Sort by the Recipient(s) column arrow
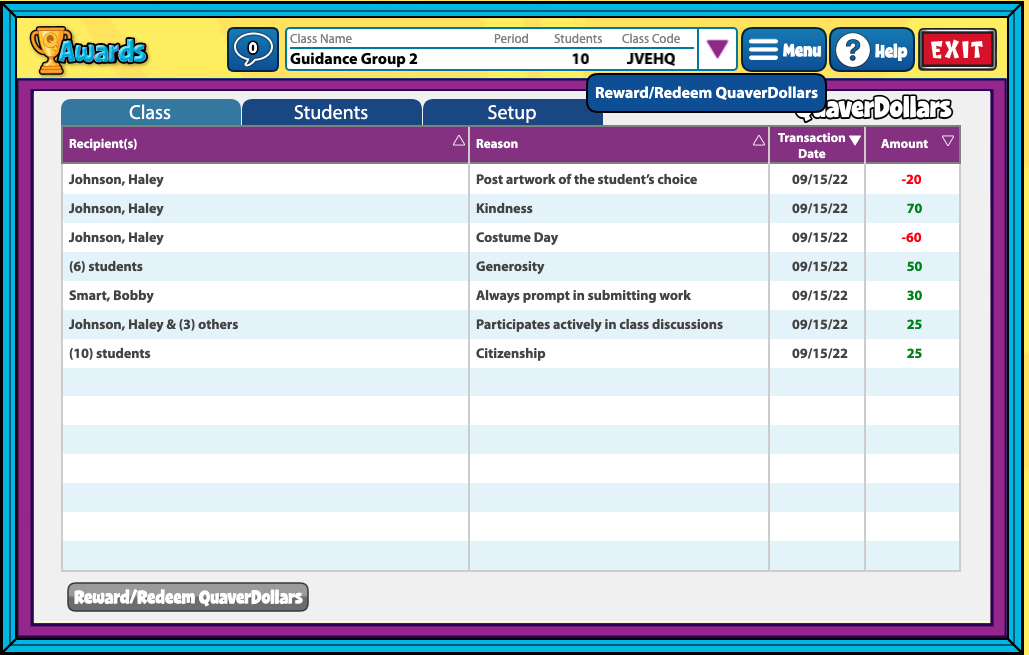Screen dimensions: 1029x655 [459, 140]
